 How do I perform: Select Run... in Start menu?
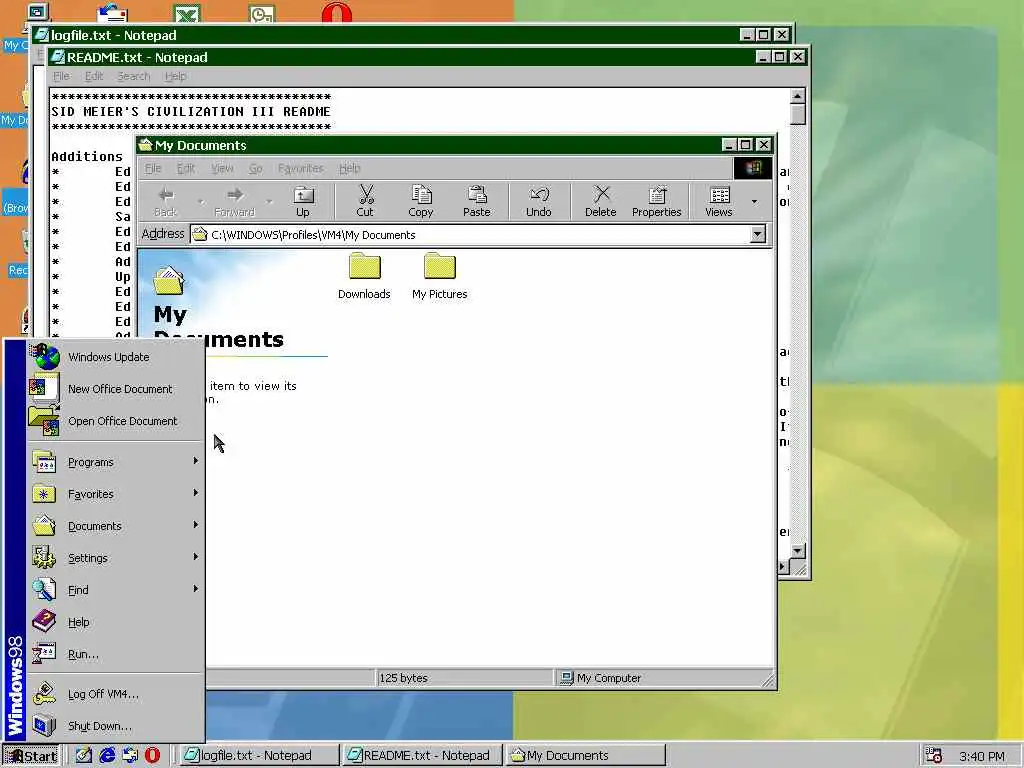pyautogui.click(x=116, y=654)
